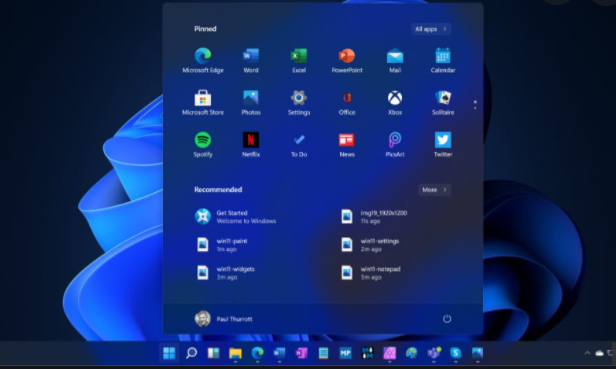Launch PowerPoint from pinned apps
Screen dimensions: 616x369
(x=347, y=61)
